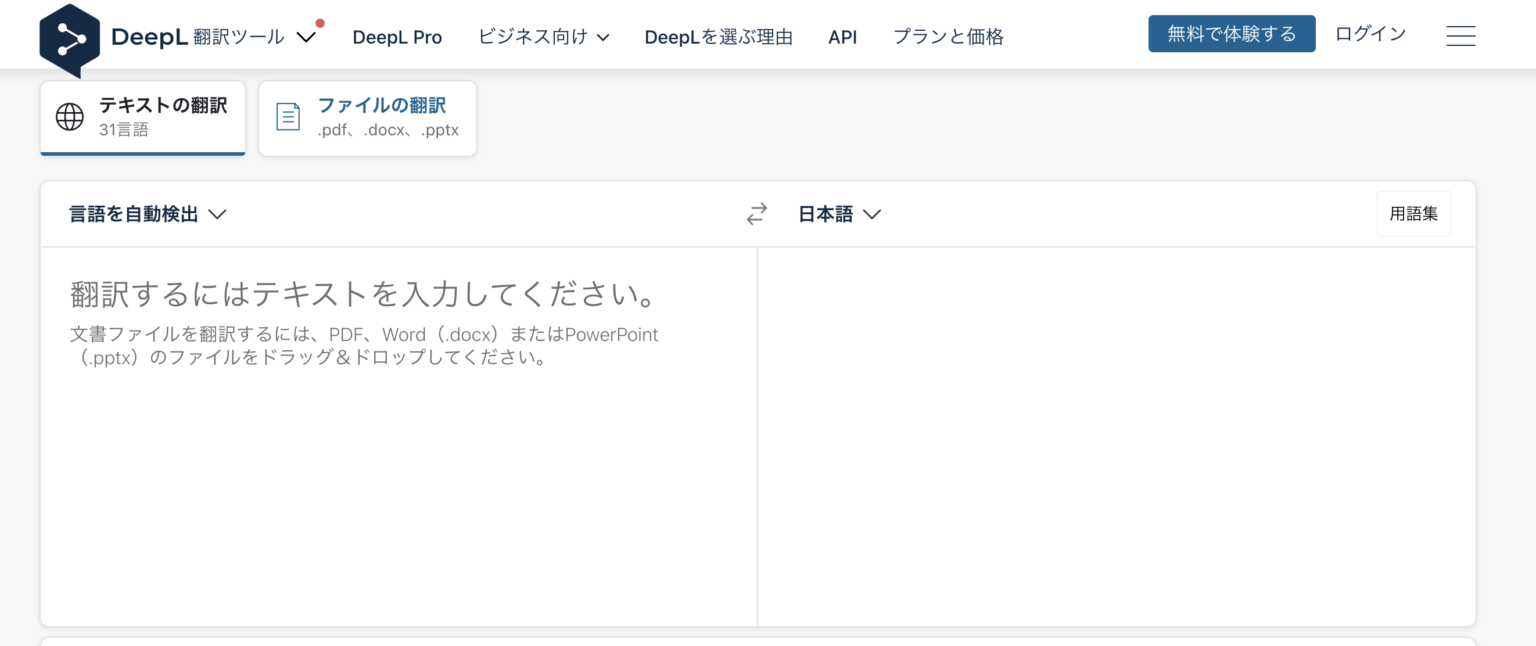Open the 用語集 glossary panel
1536x646 pixels.
tap(1413, 213)
